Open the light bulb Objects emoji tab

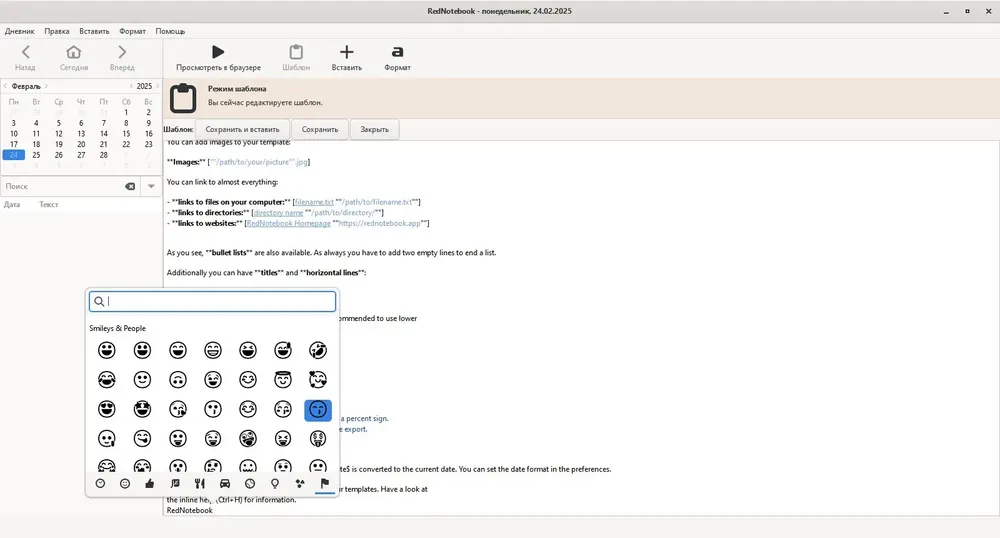point(275,484)
